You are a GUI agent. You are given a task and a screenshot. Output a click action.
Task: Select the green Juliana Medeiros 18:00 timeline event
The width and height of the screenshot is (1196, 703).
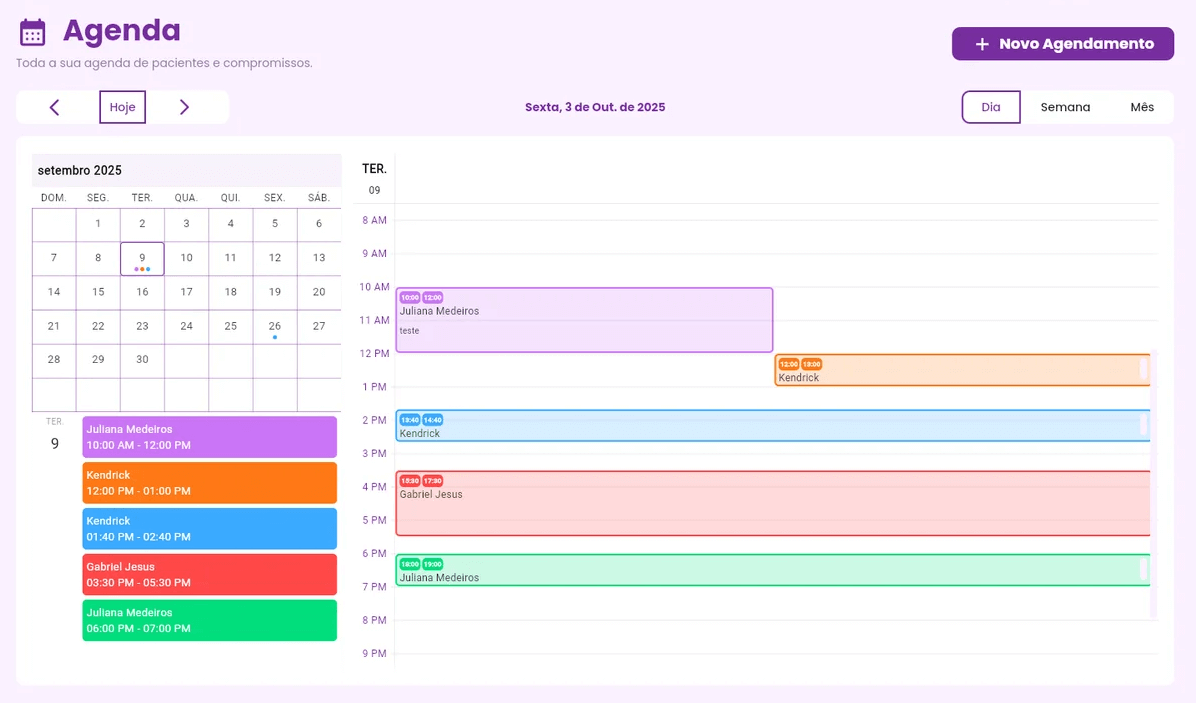coord(772,572)
